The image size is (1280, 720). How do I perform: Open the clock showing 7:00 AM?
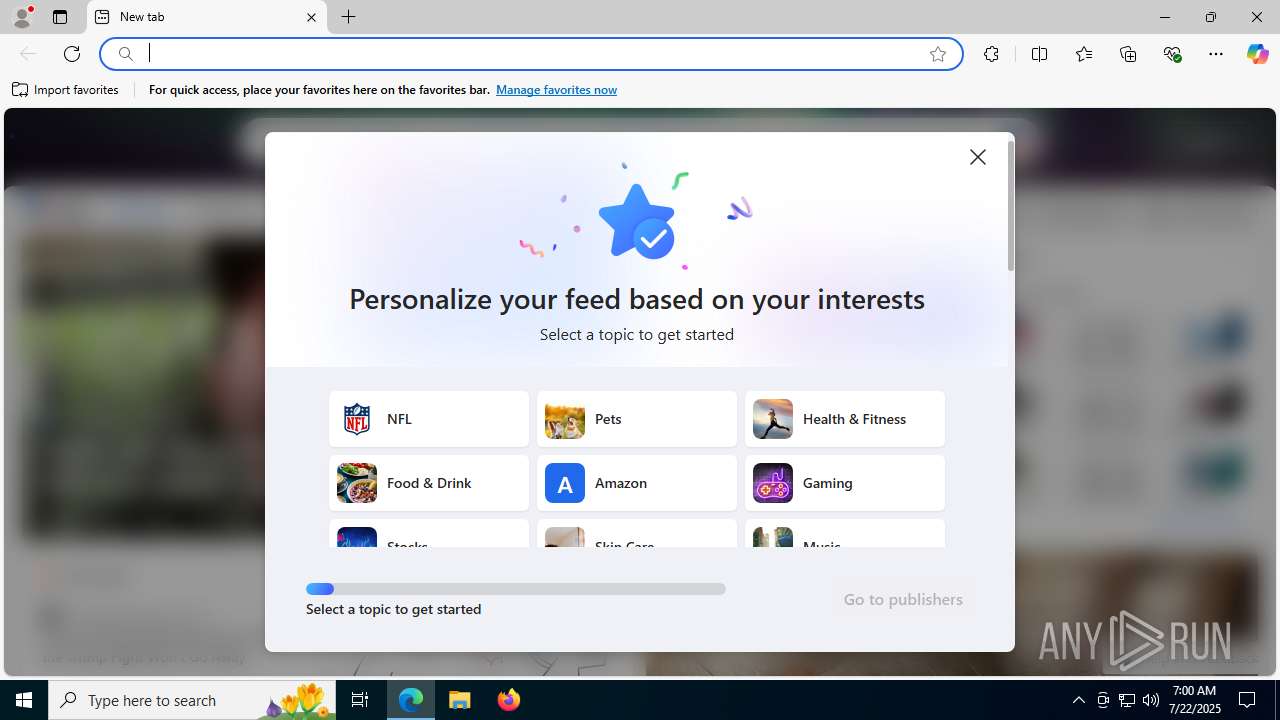pos(1195,700)
